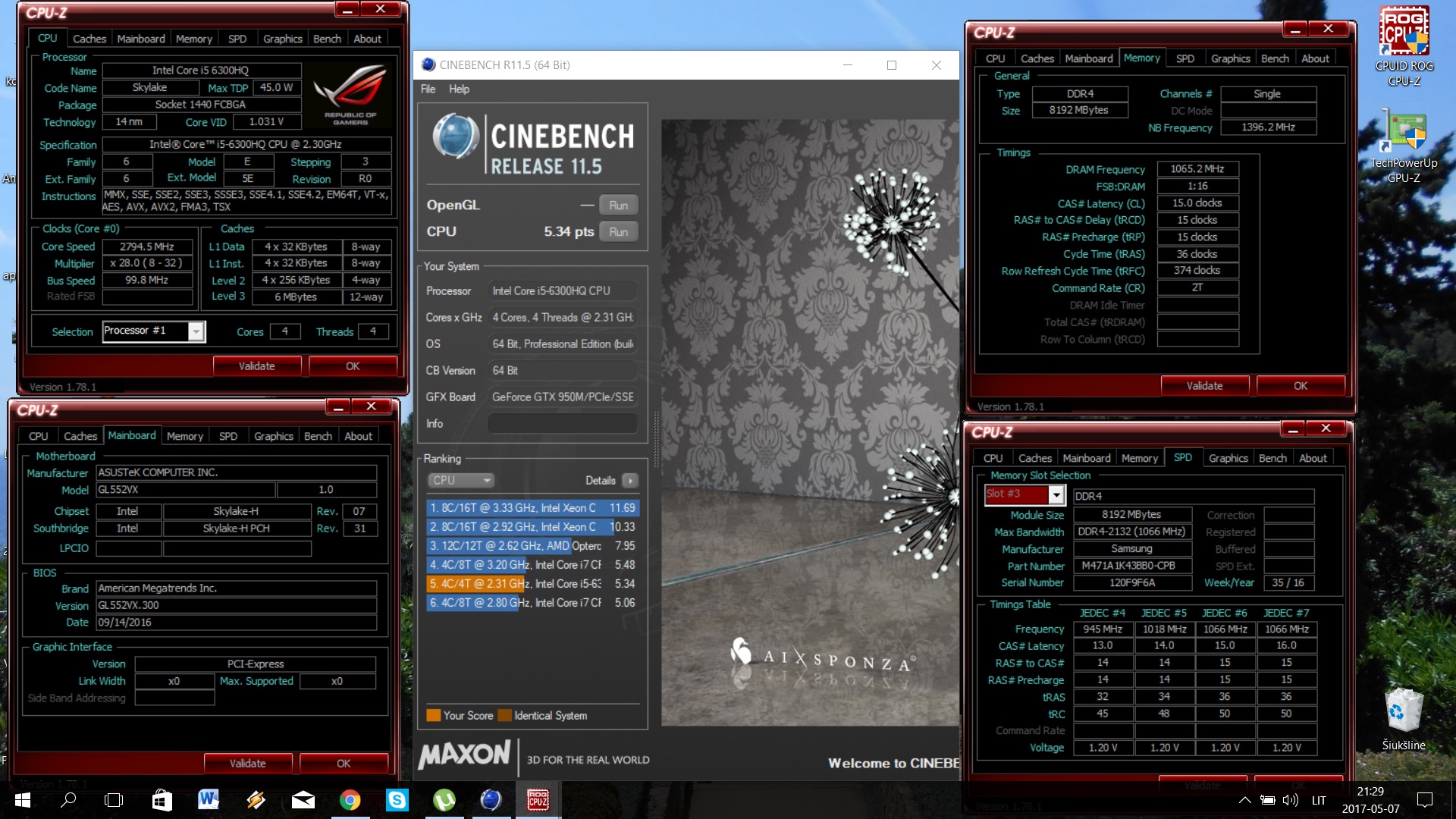1456x819 pixels.
Task: Open Slot #3 memory slot dropdown
Action: [1056, 495]
